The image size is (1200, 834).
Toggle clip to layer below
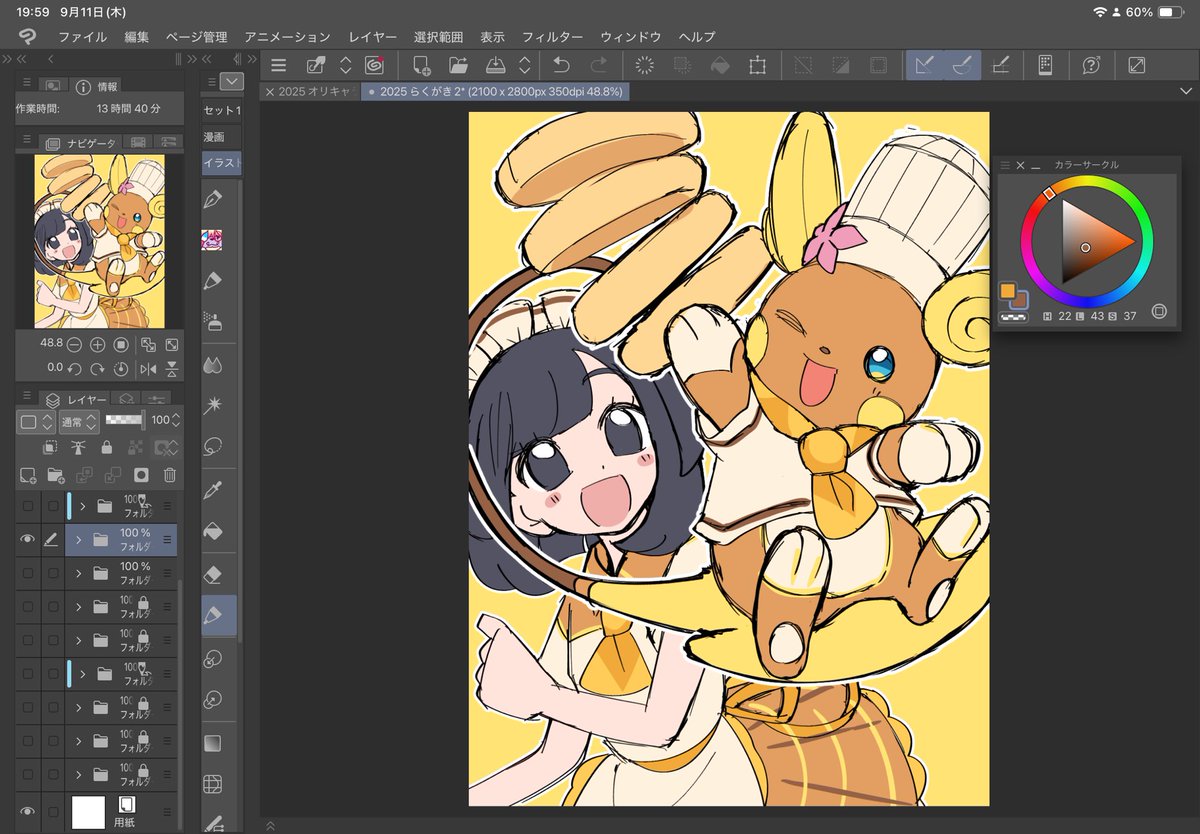pos(50,448)
